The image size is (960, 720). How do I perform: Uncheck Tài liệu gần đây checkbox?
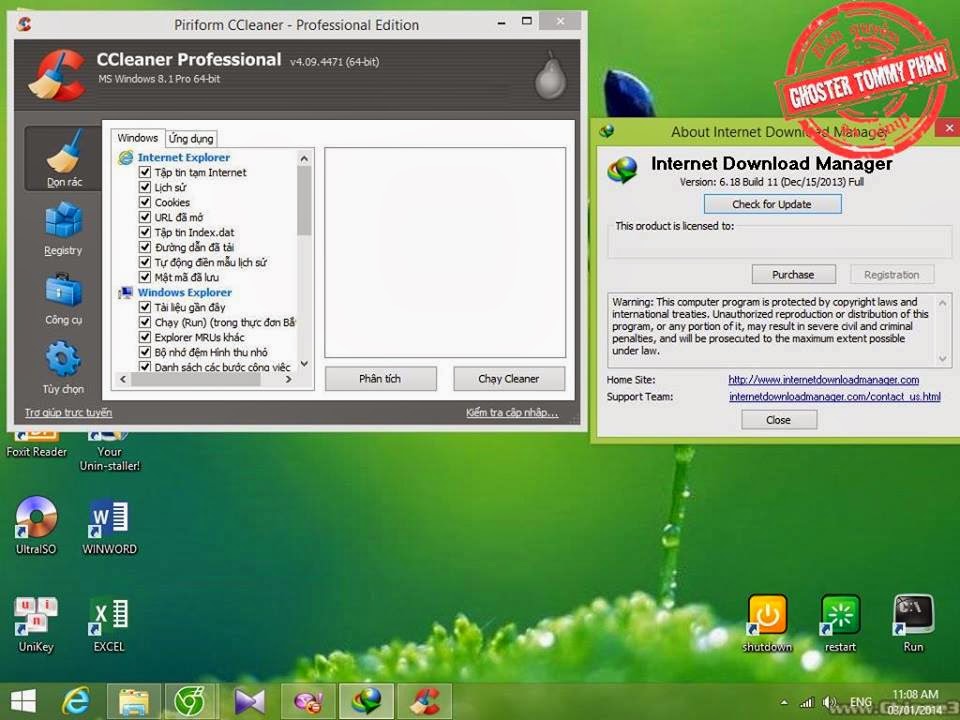[144, 307]
